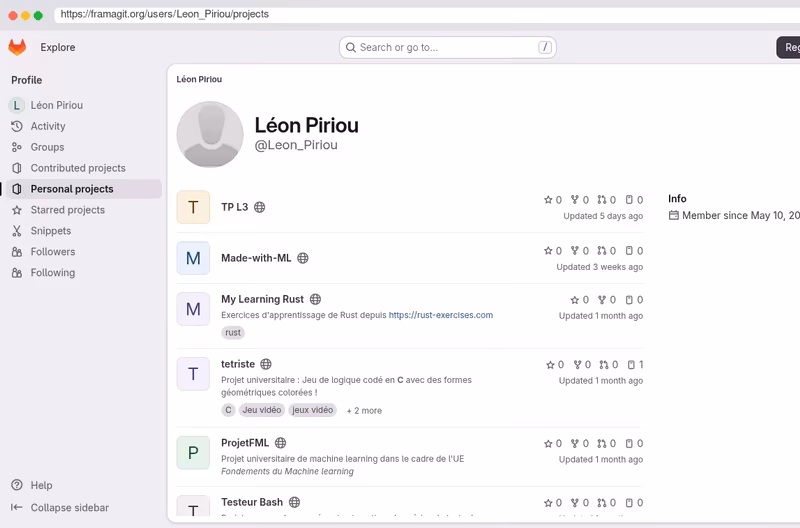Image resolution: width=800 pixels, height=528 pixels.
Task: Open the Made-with-ML project
Action: [x=256, y=258]
